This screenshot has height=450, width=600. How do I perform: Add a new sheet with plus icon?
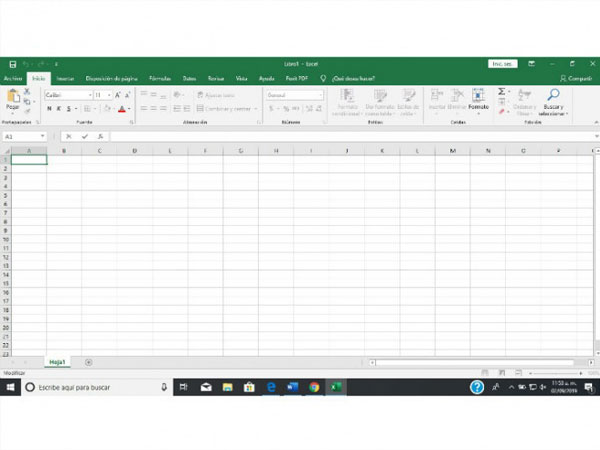coord(88,362)
